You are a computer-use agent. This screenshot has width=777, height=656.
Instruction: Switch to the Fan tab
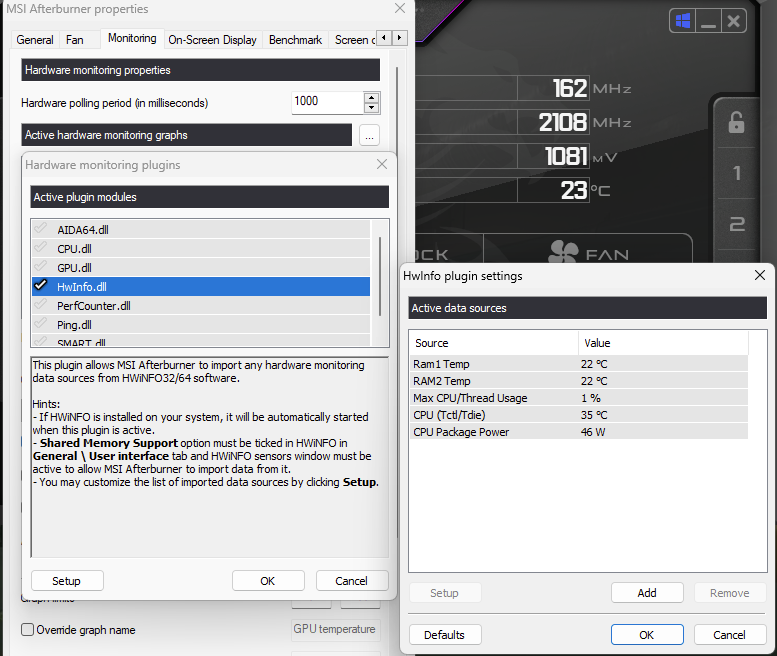[x=75, y=40]
